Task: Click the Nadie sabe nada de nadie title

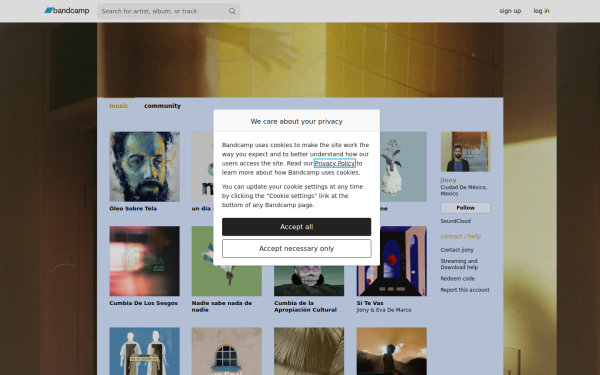Action: click(x=222, y=307)
